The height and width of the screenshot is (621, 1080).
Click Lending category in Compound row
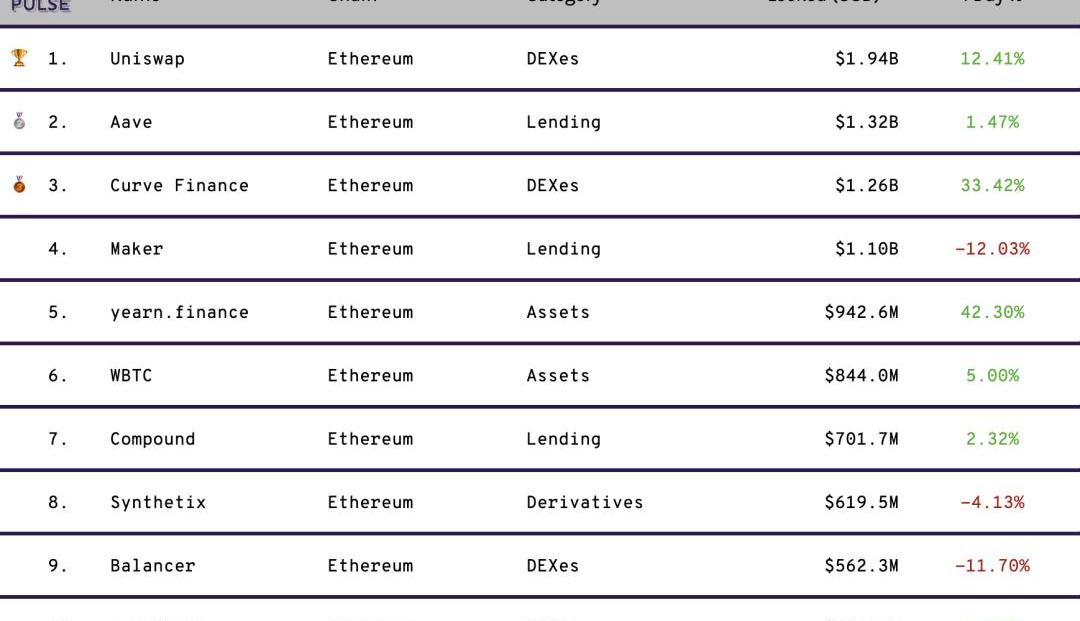(563, 439)
